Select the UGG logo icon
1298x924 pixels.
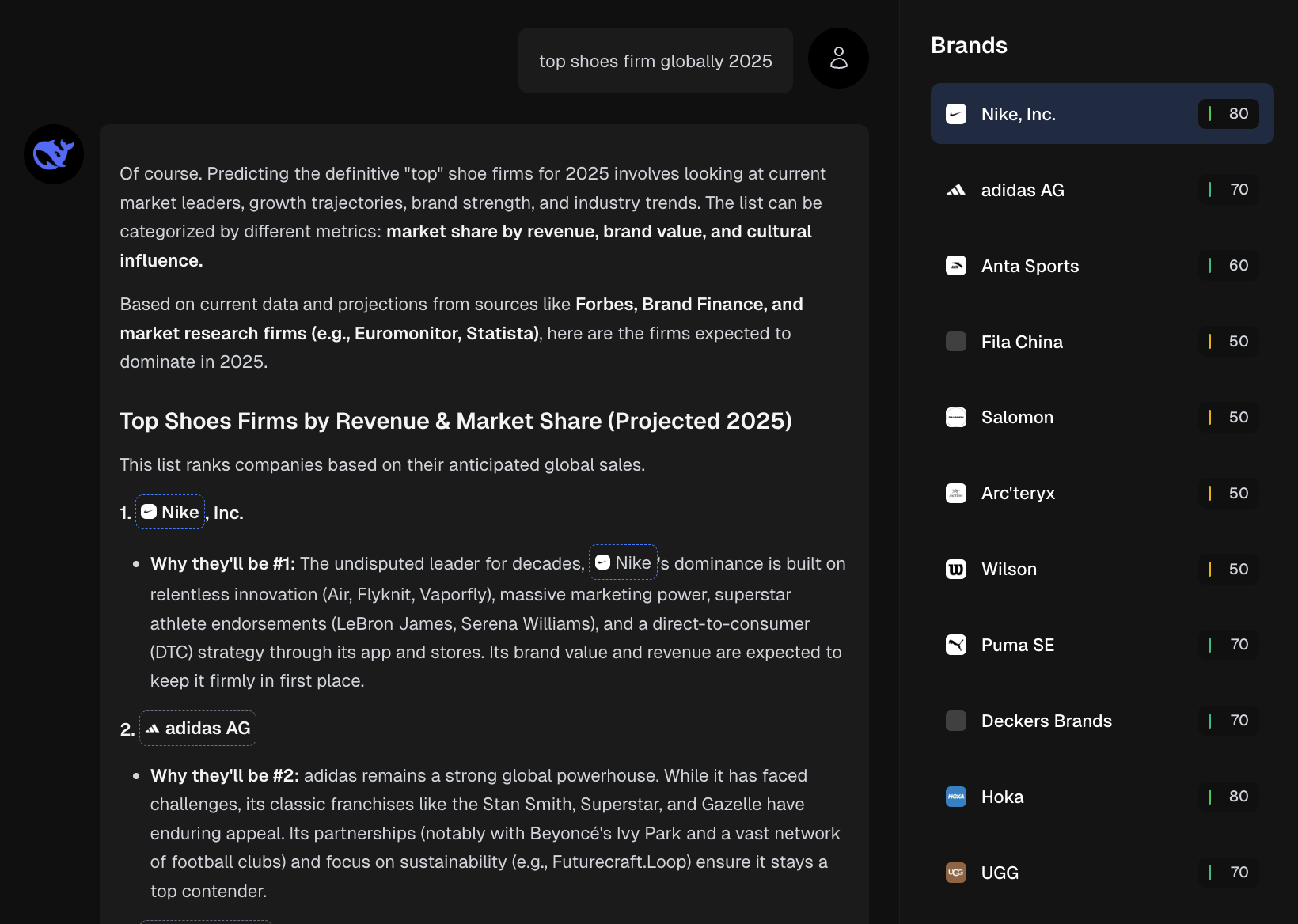(x=956, y=873)
